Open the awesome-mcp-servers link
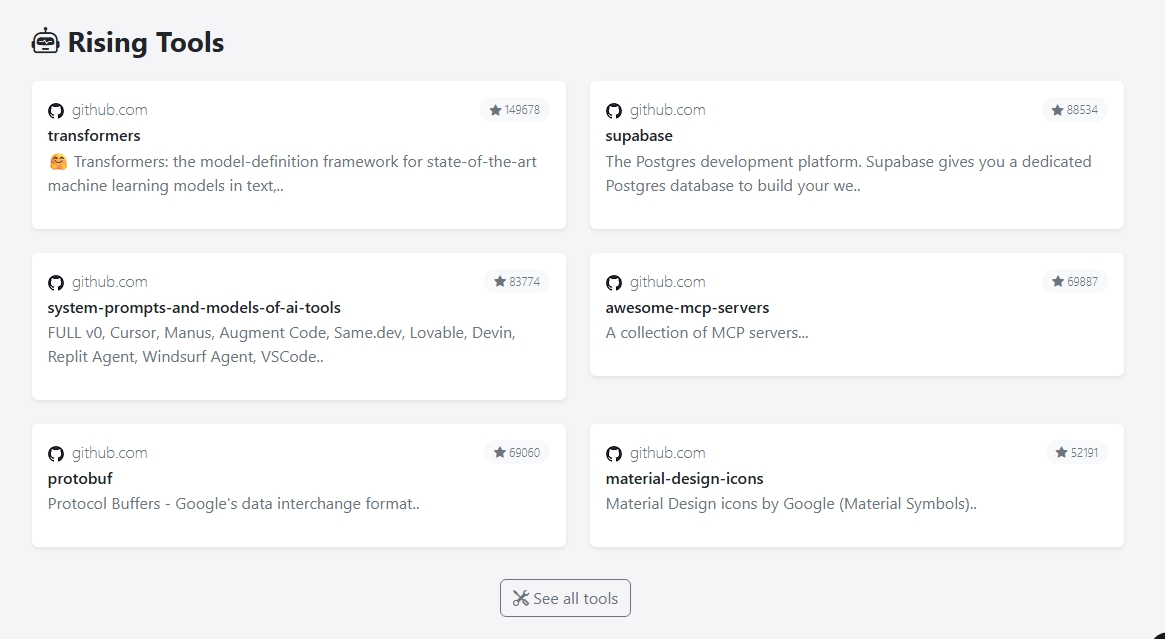 (687, 307)
